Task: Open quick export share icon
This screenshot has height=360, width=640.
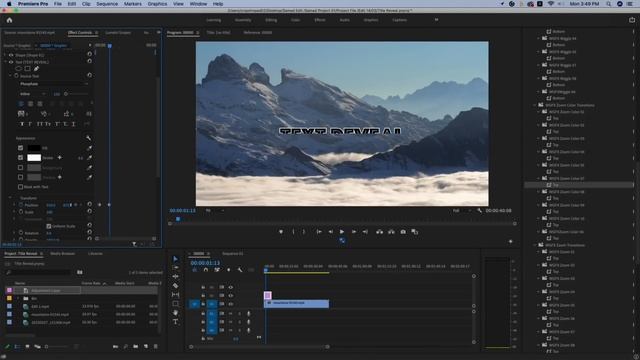Action: pos(632,20)
